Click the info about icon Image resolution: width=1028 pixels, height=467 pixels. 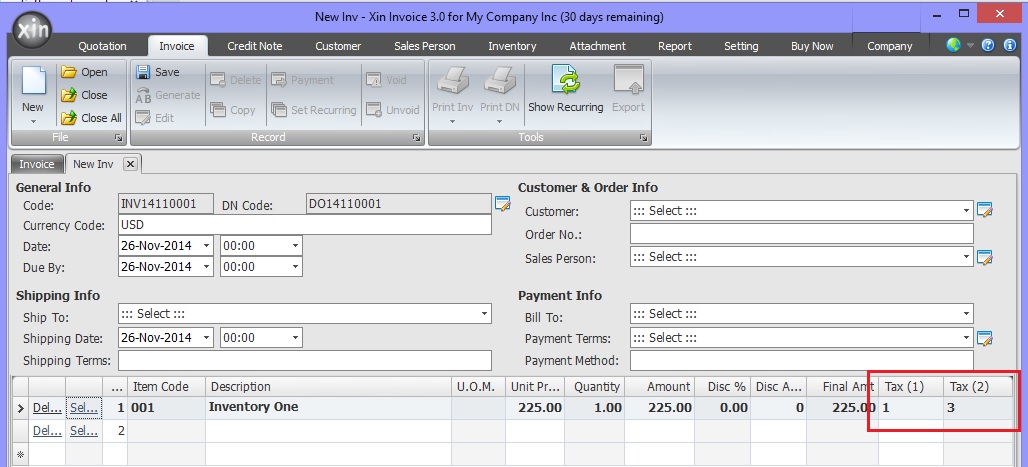[x=1010, y=45]
